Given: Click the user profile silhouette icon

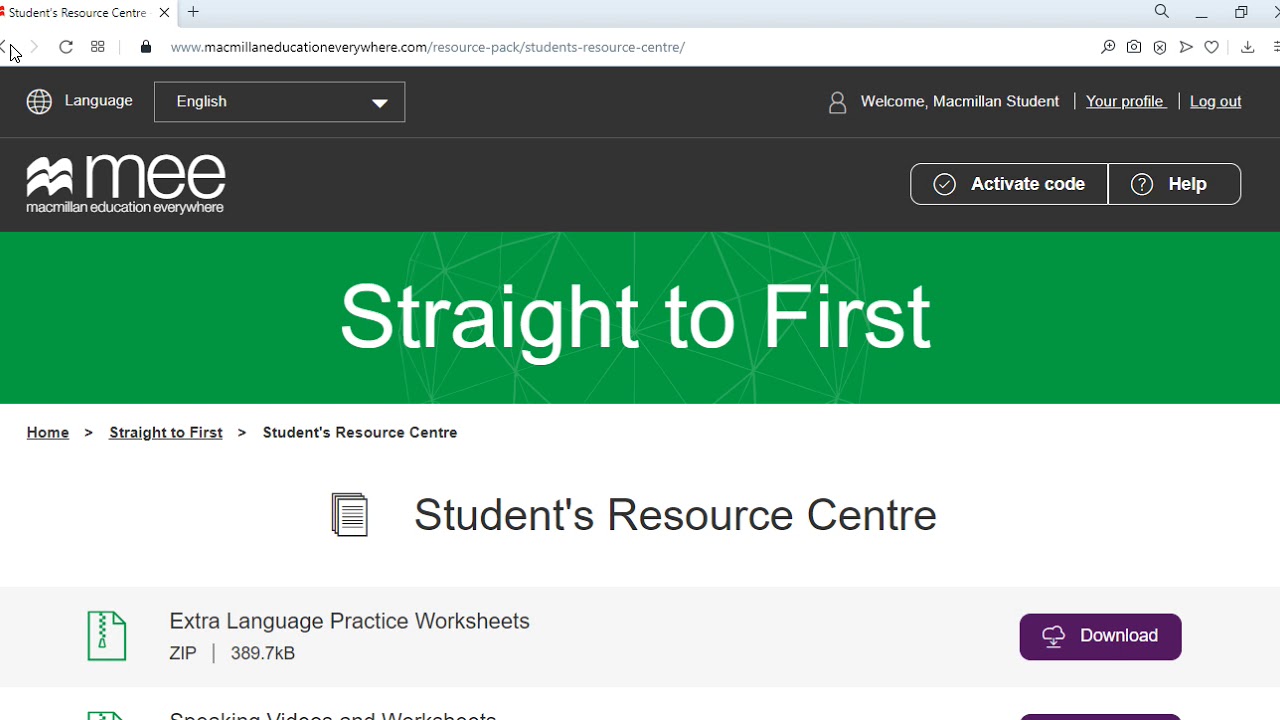Looking at the screenshot, I should point(838,102).
